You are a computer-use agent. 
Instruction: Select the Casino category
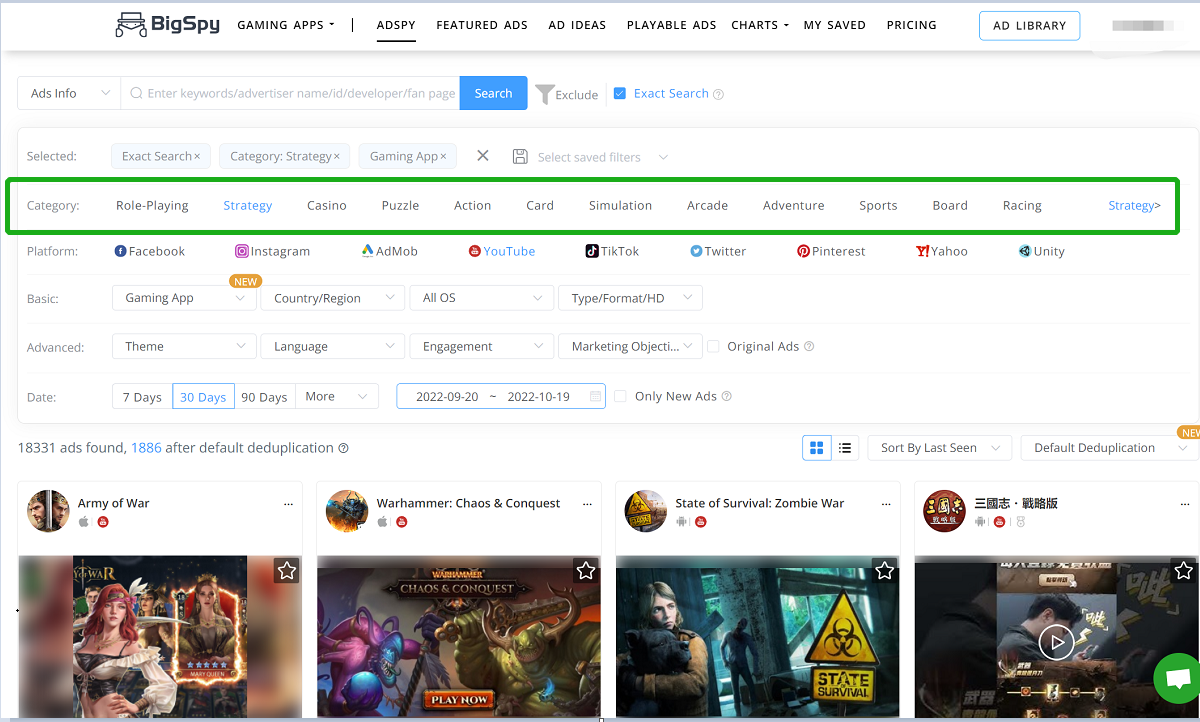click(327, 205)
